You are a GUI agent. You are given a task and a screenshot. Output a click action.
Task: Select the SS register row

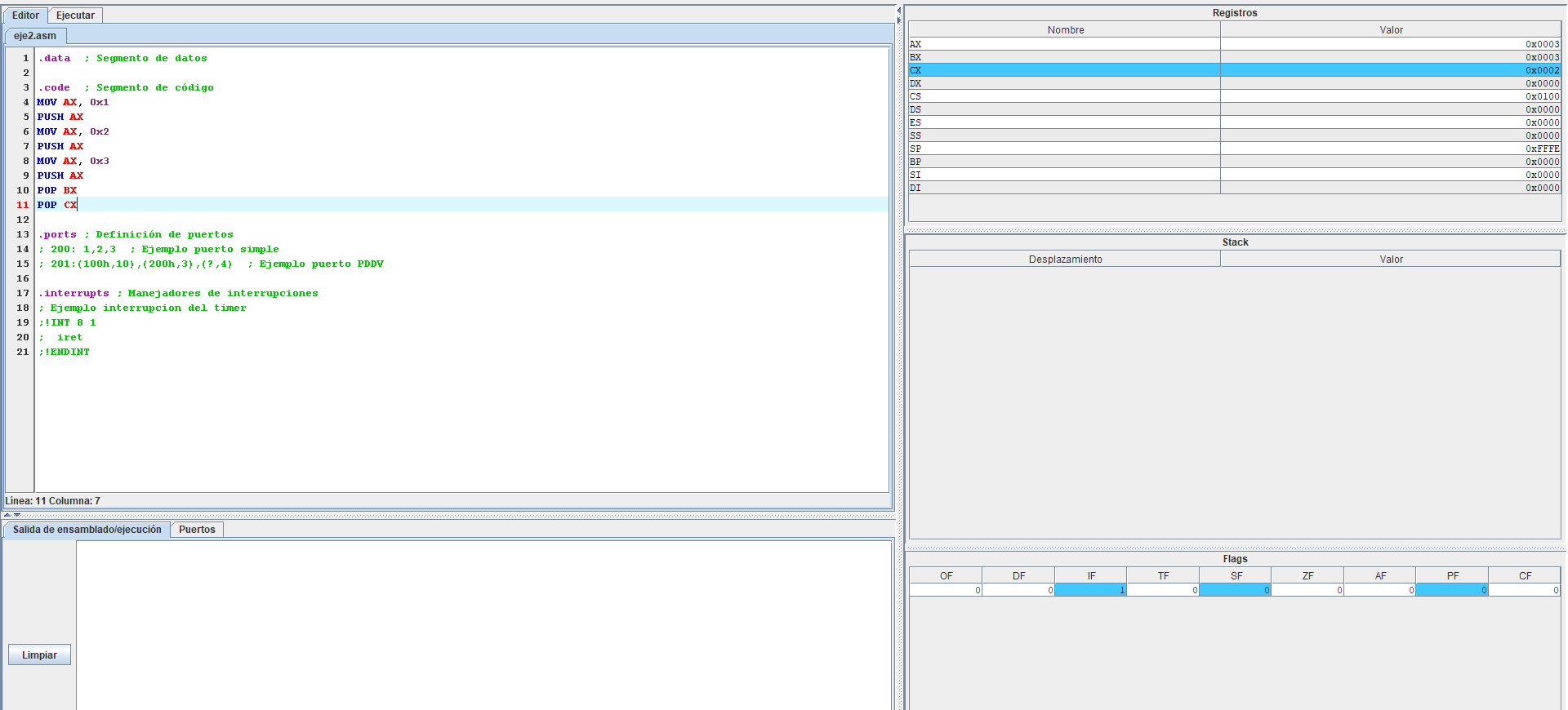pos(1235,135)
